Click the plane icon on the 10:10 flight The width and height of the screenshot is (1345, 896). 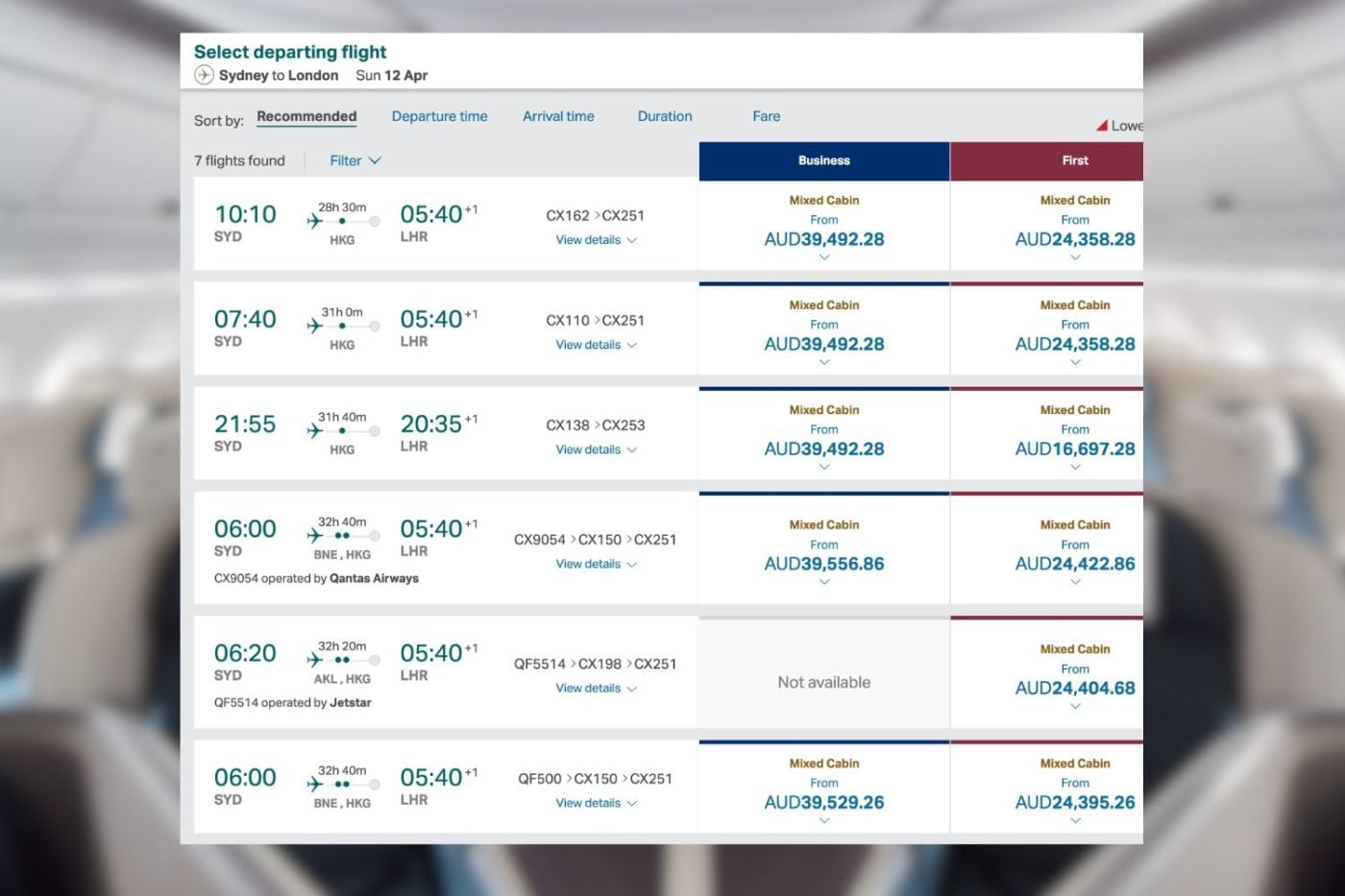[315, 221]
